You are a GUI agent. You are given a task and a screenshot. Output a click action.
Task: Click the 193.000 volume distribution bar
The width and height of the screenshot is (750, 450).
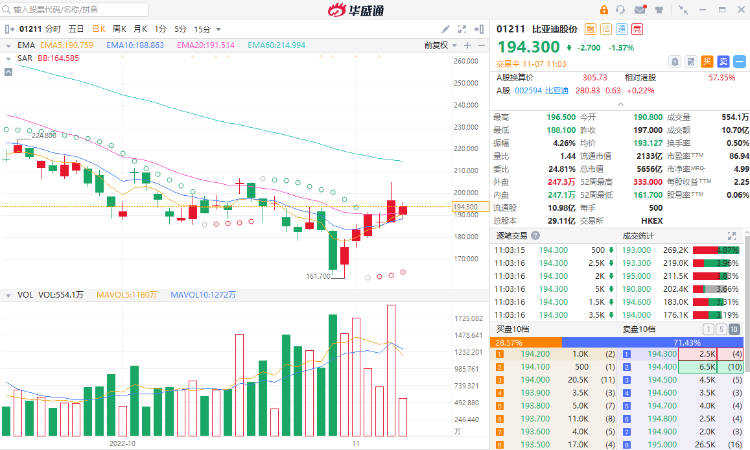(716, 250)
